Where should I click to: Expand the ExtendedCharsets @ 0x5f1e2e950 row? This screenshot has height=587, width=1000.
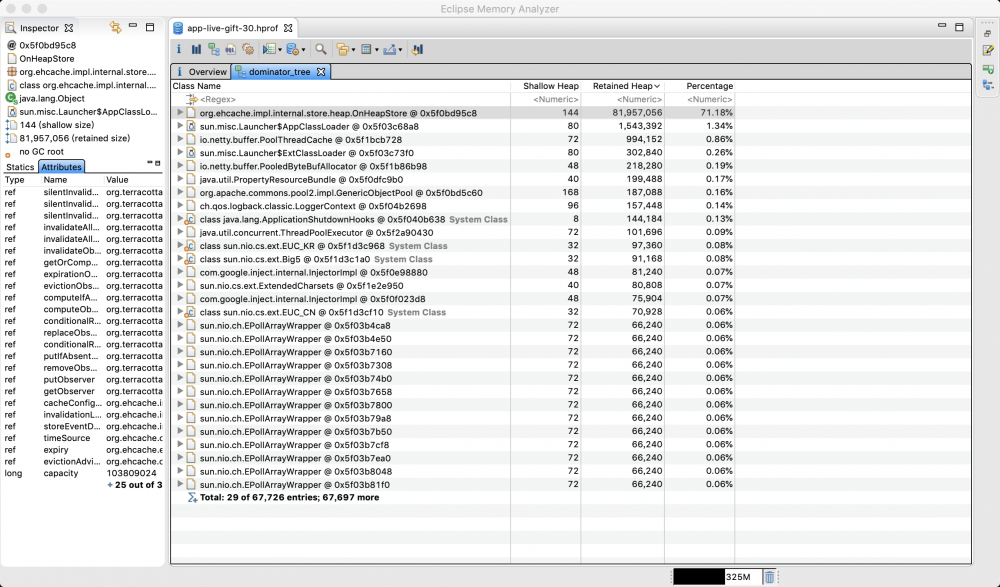click(180, 285)
